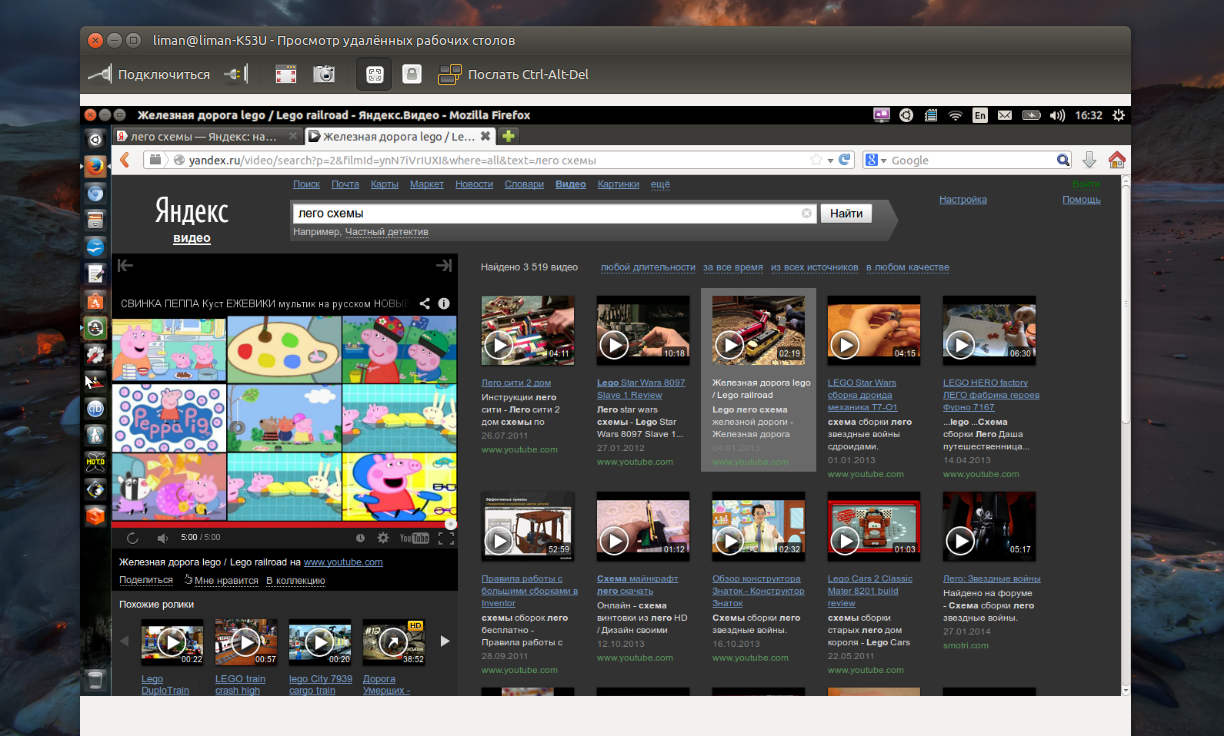Image resolution: width=1224 pixels, height=736 pixels.
Task: Expand the "в любом качестве" quality filter
Action: pyautogui.click(x=907, y=267)
